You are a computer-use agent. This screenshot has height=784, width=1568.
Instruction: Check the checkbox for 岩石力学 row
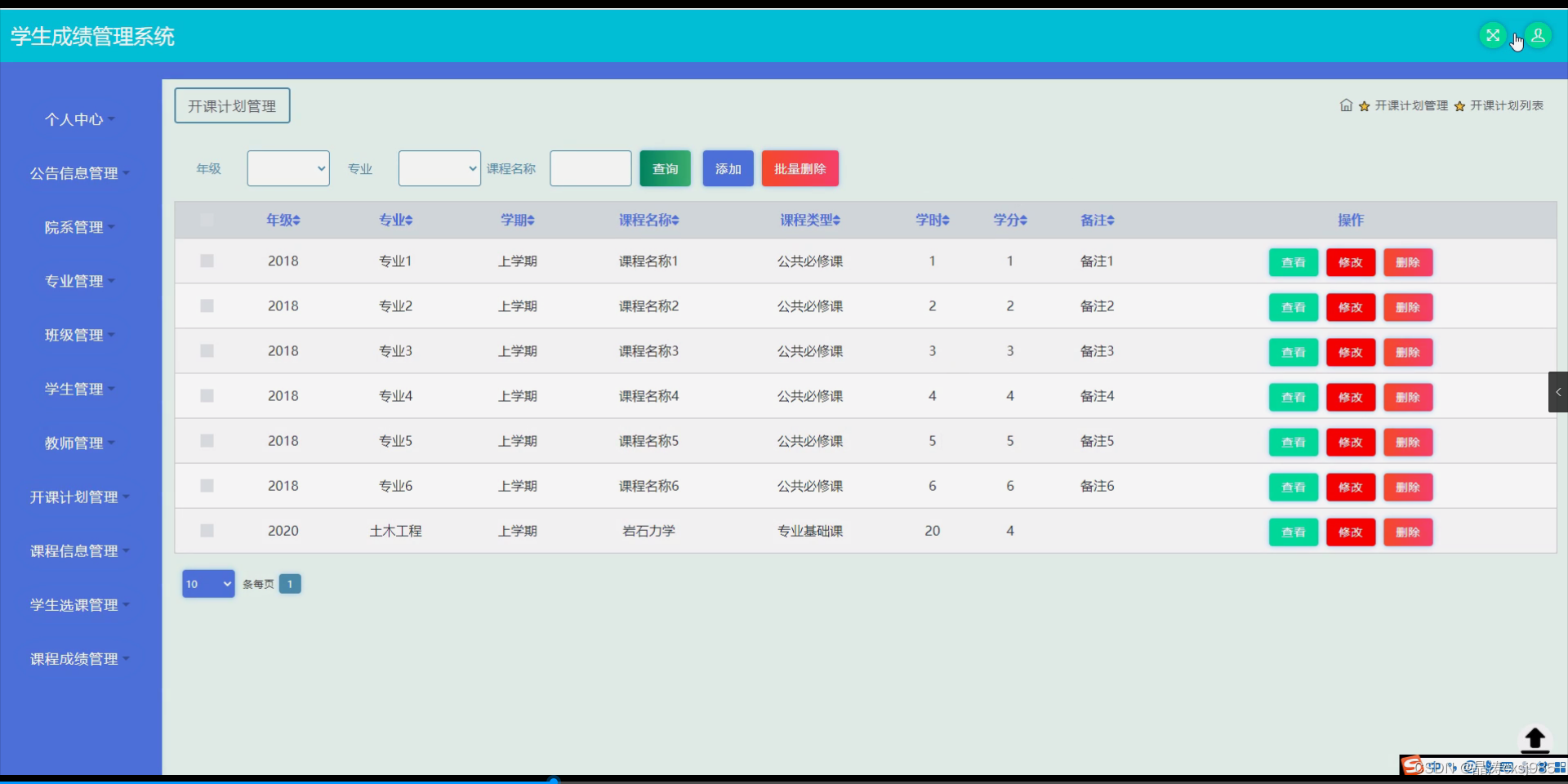click(207, 531)
